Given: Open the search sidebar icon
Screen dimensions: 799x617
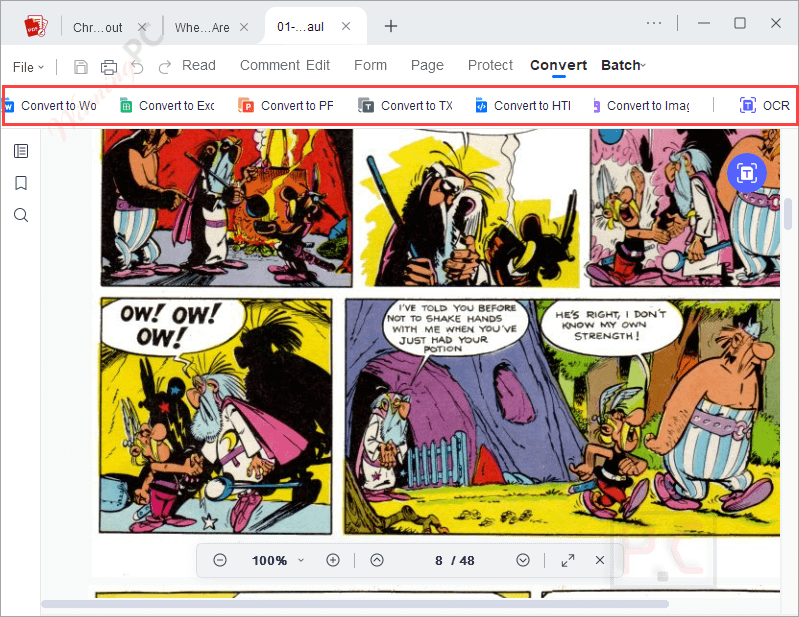Looking at the screenshot, I should pyautogui.click(x=21, y=215).
